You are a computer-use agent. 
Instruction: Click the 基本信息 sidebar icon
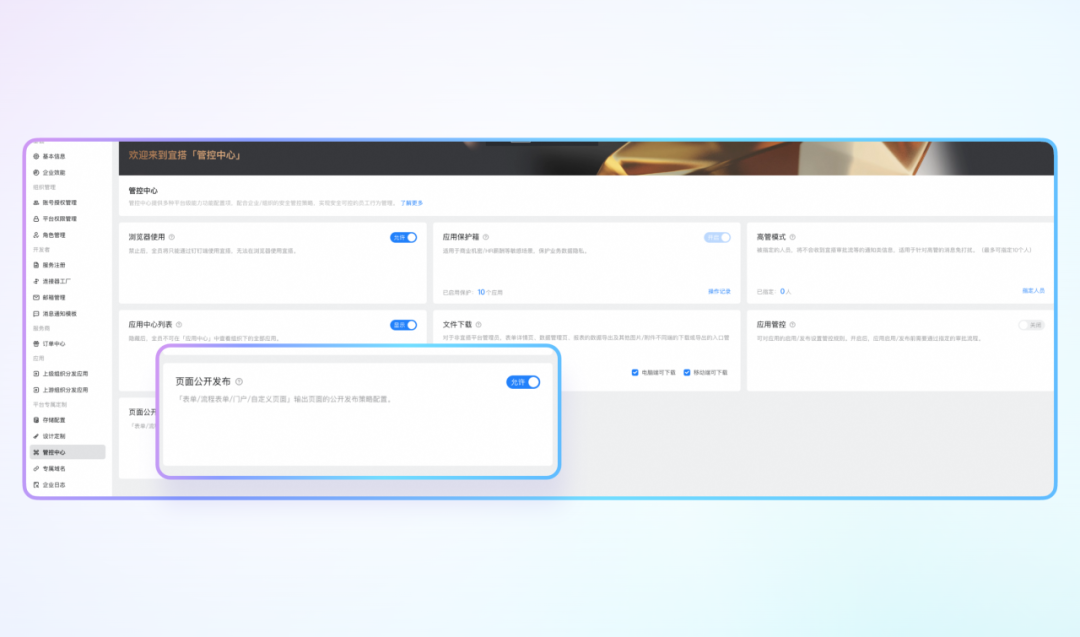(x=36, y=156)
